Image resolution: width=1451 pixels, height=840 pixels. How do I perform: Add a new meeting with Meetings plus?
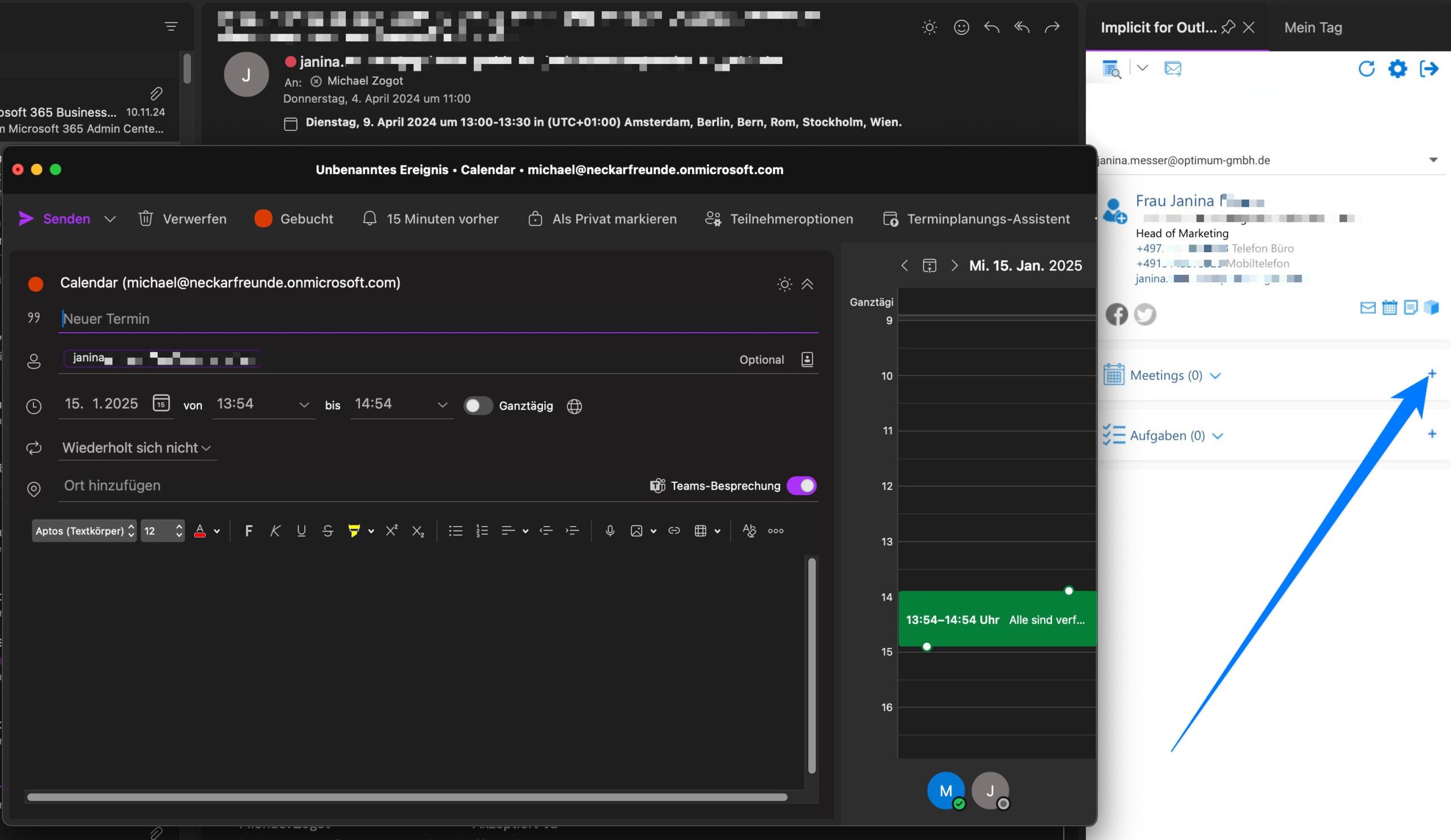tap(1432, 374)
